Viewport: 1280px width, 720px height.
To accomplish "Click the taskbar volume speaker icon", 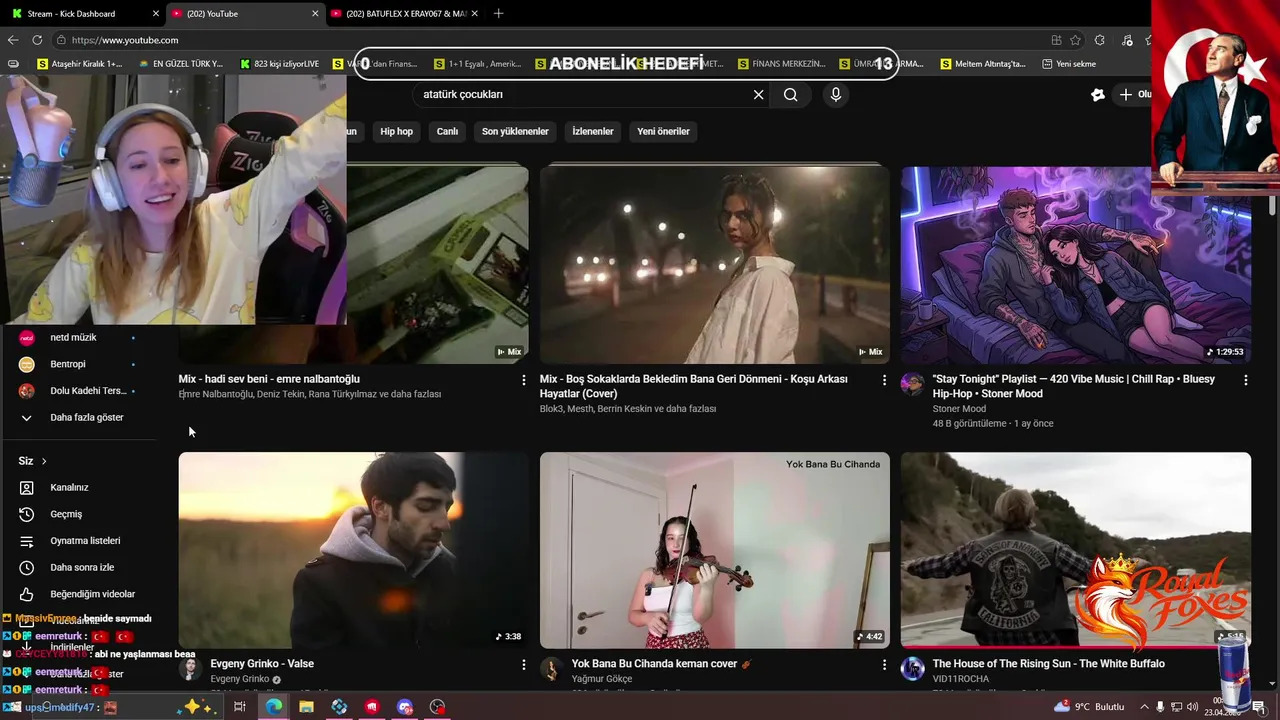I will (x=1192, y=707).
